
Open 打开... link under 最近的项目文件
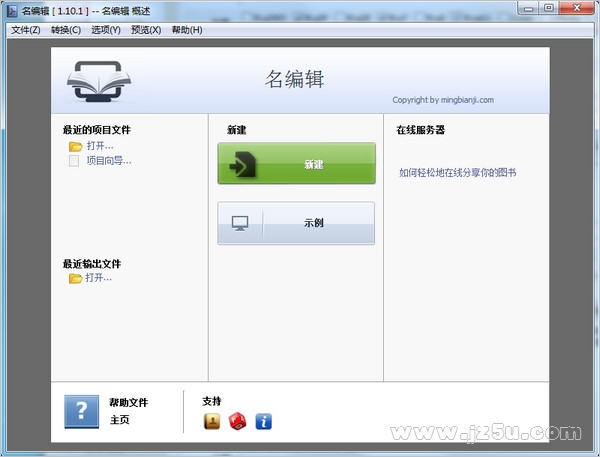[x=100, y=146]
